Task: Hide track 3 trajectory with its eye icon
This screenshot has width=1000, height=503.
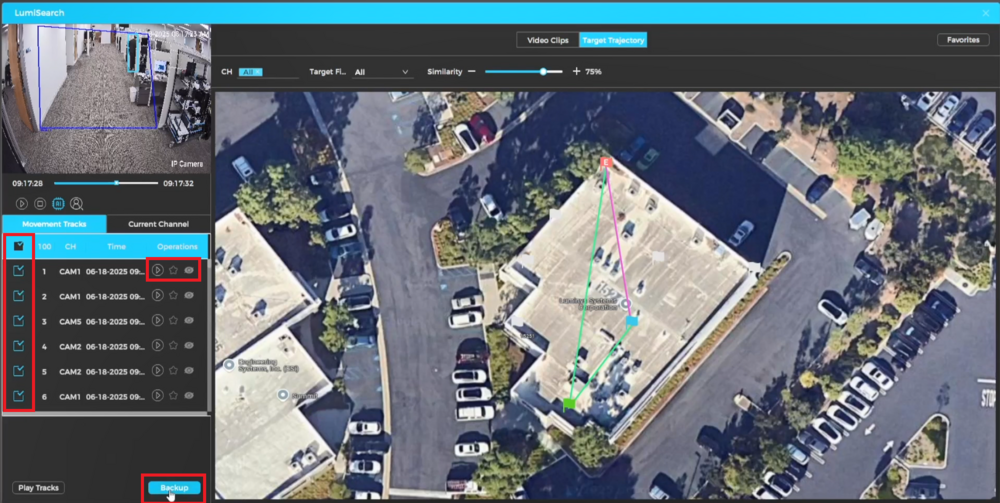Action: tap(189, 321)
